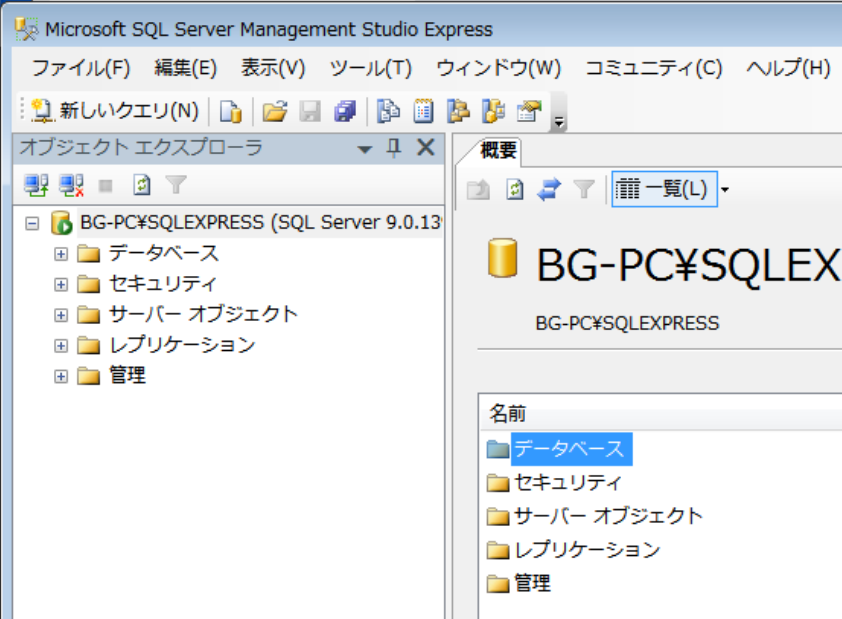The image size is (842, 619).
Task: Expand the セキュリティ tree node
Action: click(61, 284)
